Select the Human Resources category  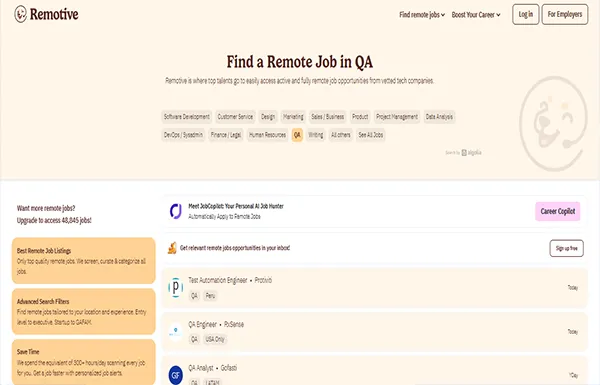(x=267, y=135)
